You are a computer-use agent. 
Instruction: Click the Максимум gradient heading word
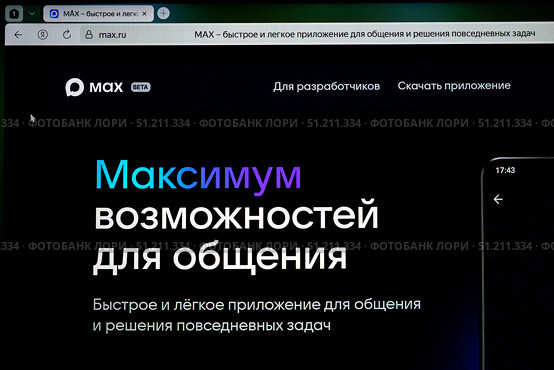pyautogui.click(x=198, y=176)
